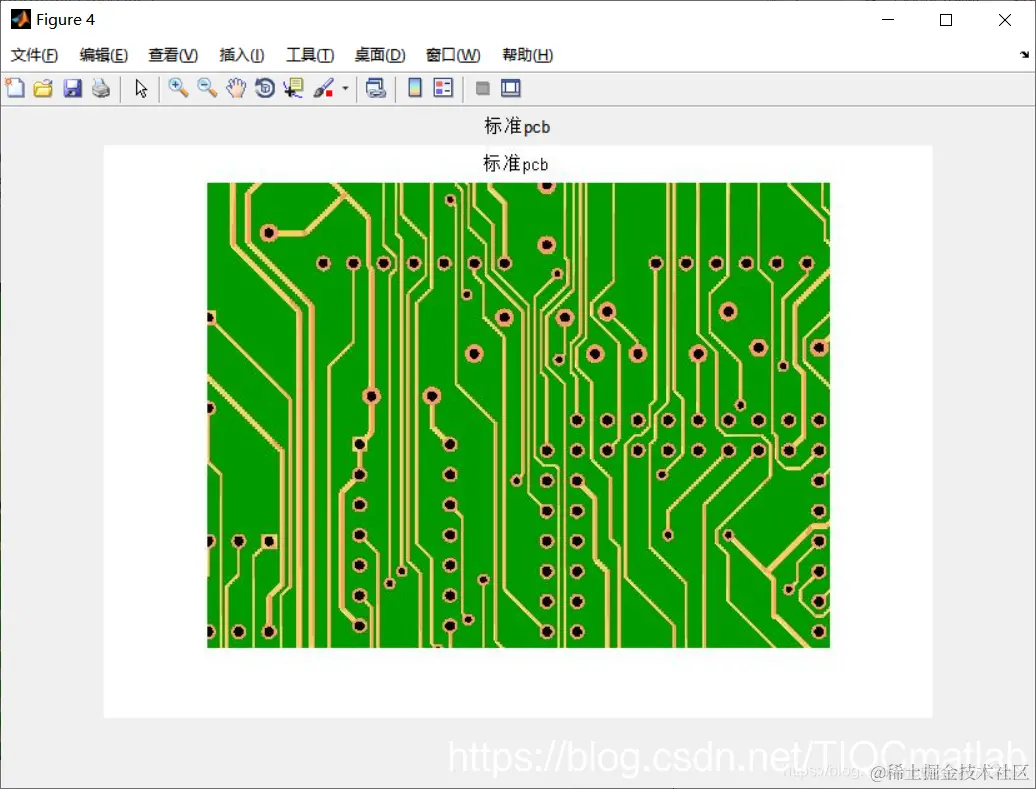
Task: Save the figure with the Save icon
Action: tap(72, 88)
